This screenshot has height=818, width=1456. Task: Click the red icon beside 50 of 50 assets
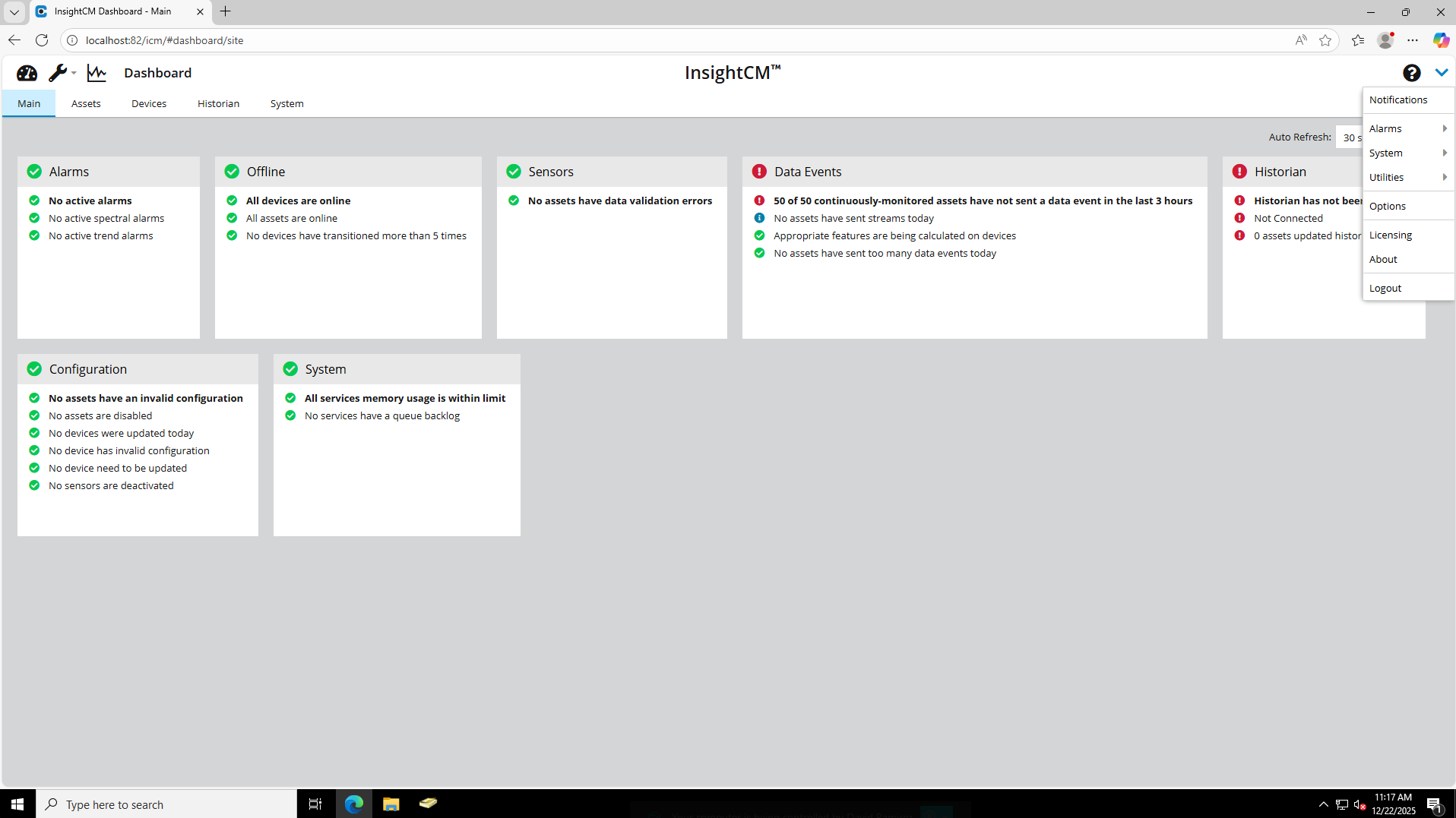[x=759, y=201]
